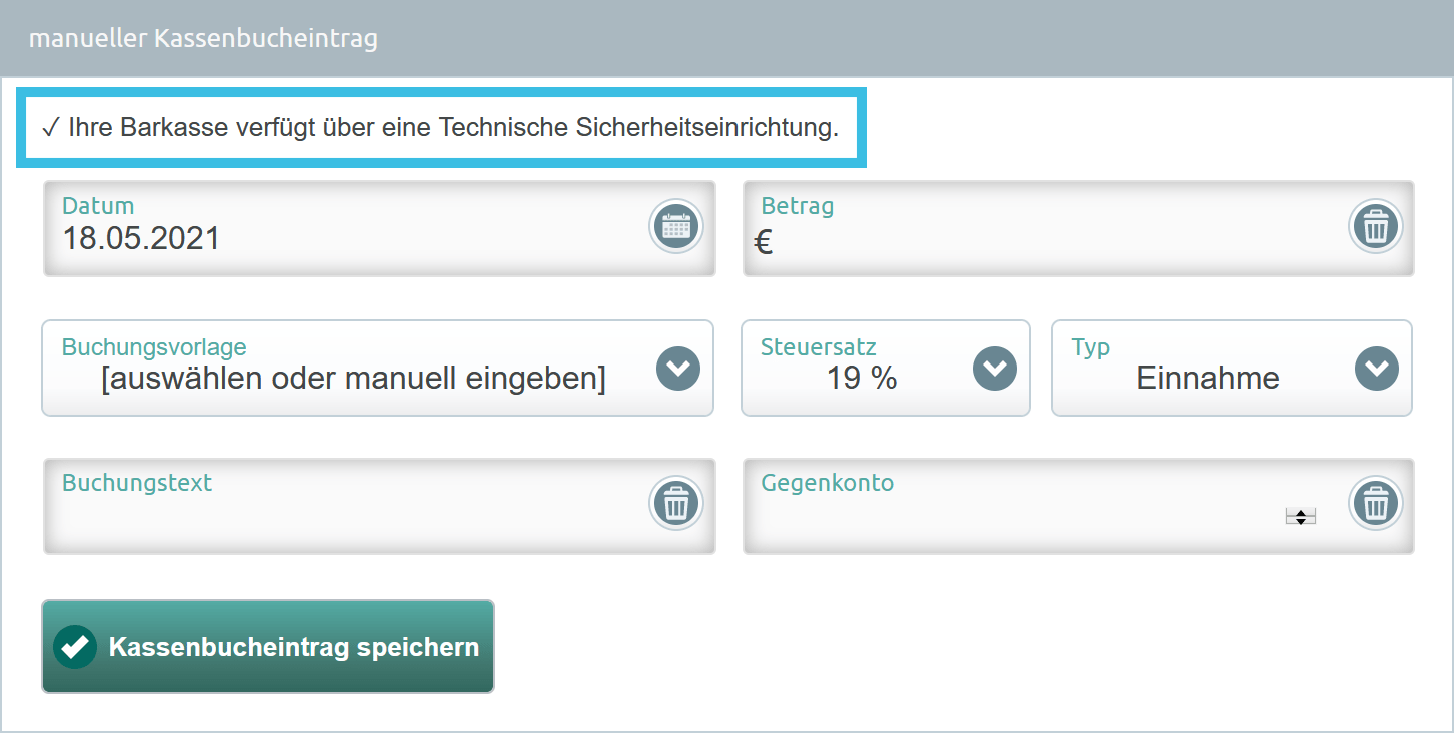1454x733 pixels.
Task: Open the Buchungsvorlage selection showing [auswählen oder manuell eingeben]
Action: 377,368
